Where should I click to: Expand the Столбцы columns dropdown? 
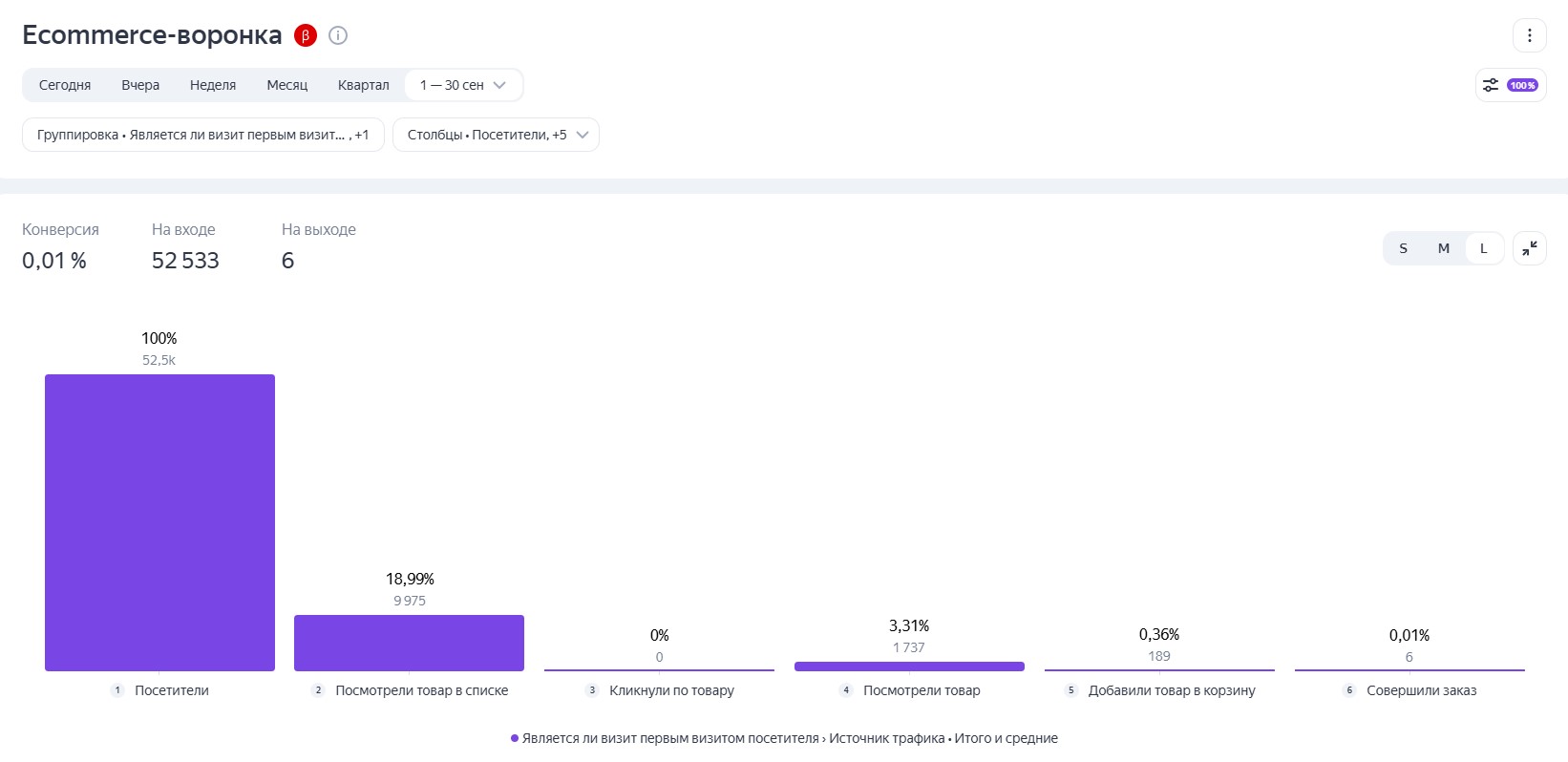(496, 135)
